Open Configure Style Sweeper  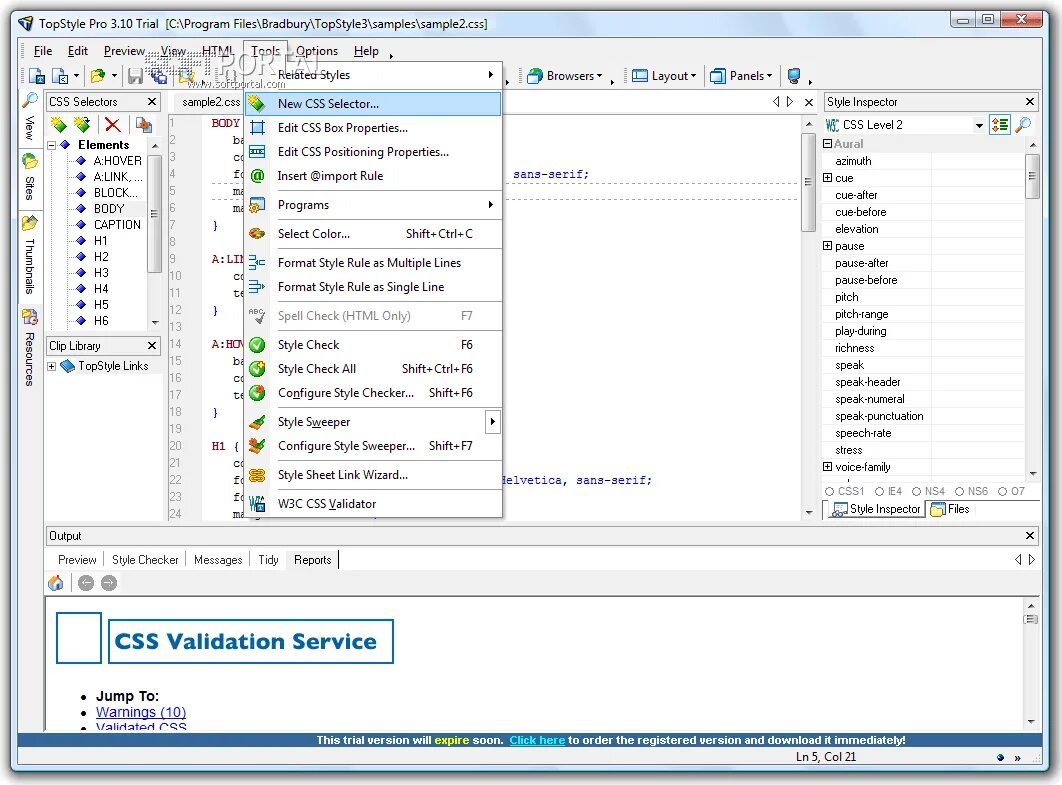374,446
